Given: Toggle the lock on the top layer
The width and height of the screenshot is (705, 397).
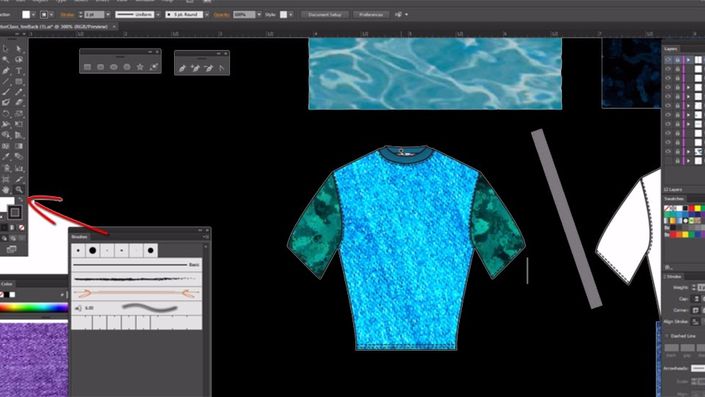Looking at the screenshot, I should (678, 59).
